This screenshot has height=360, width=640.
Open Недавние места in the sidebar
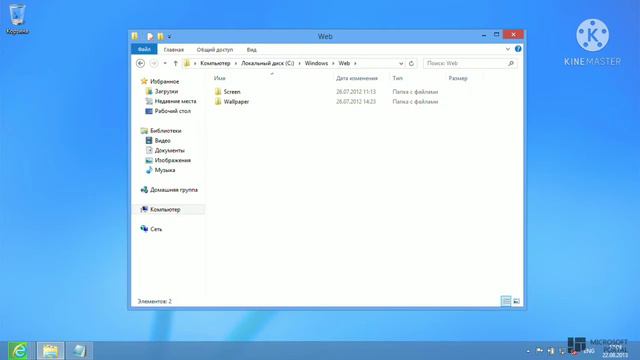click(x=175, y=101)
